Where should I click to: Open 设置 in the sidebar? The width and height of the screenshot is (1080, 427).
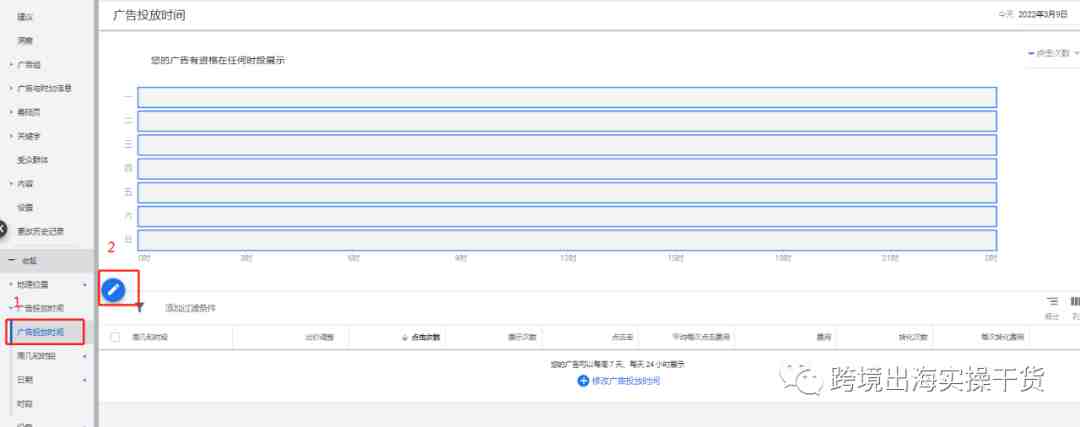coord(25,207)
